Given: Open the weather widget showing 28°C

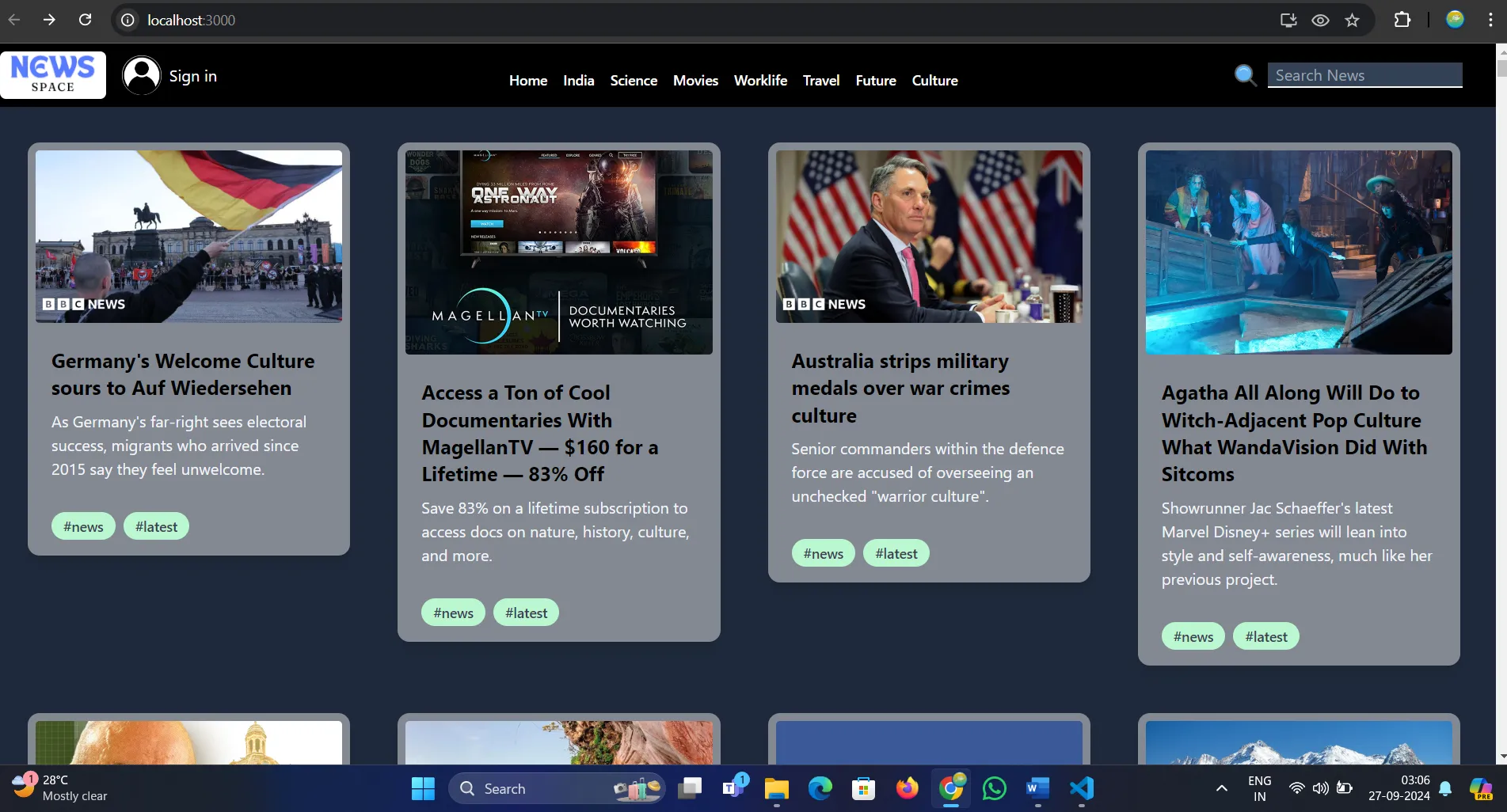Looking at the screenshot, I should pos(60,788).
